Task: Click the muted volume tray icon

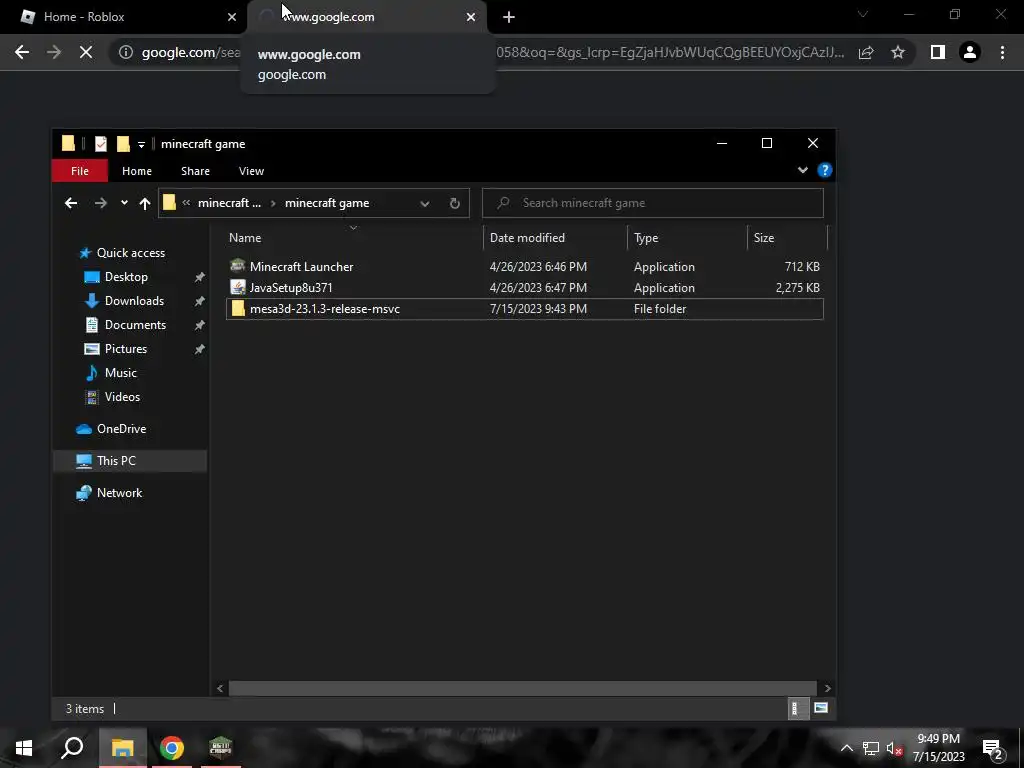Action: tap(894, 748)
